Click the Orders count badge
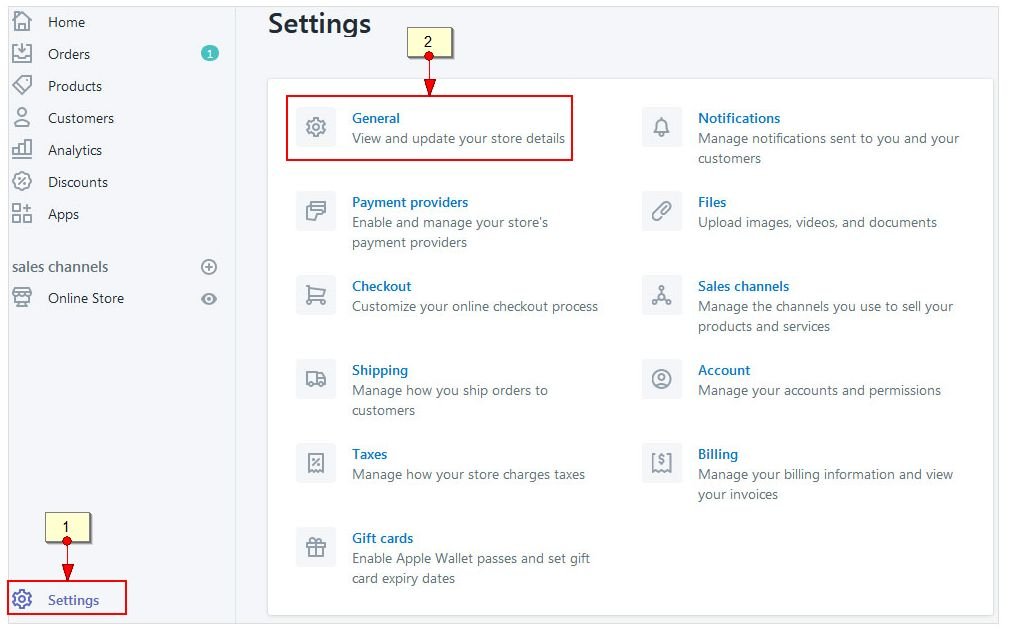Image resolution: width=1010 pixels, height=632 pixels. coord(209,54)
